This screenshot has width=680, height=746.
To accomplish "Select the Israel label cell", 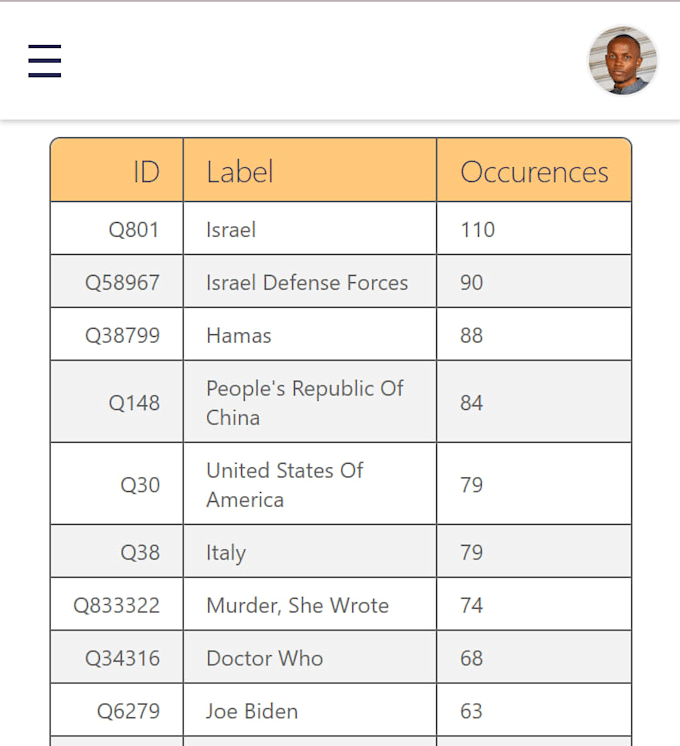I will tap(310, 228).
